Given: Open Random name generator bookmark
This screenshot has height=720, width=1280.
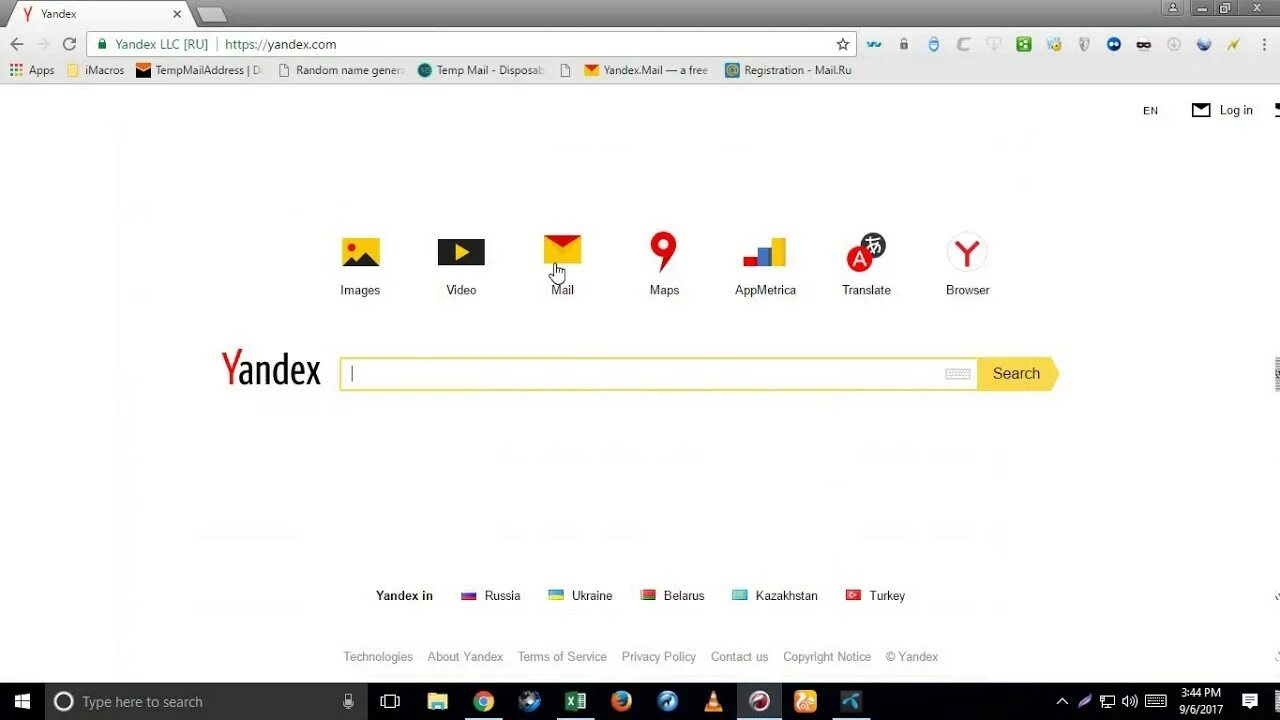Looking at the screenshot, I should 341,70.
